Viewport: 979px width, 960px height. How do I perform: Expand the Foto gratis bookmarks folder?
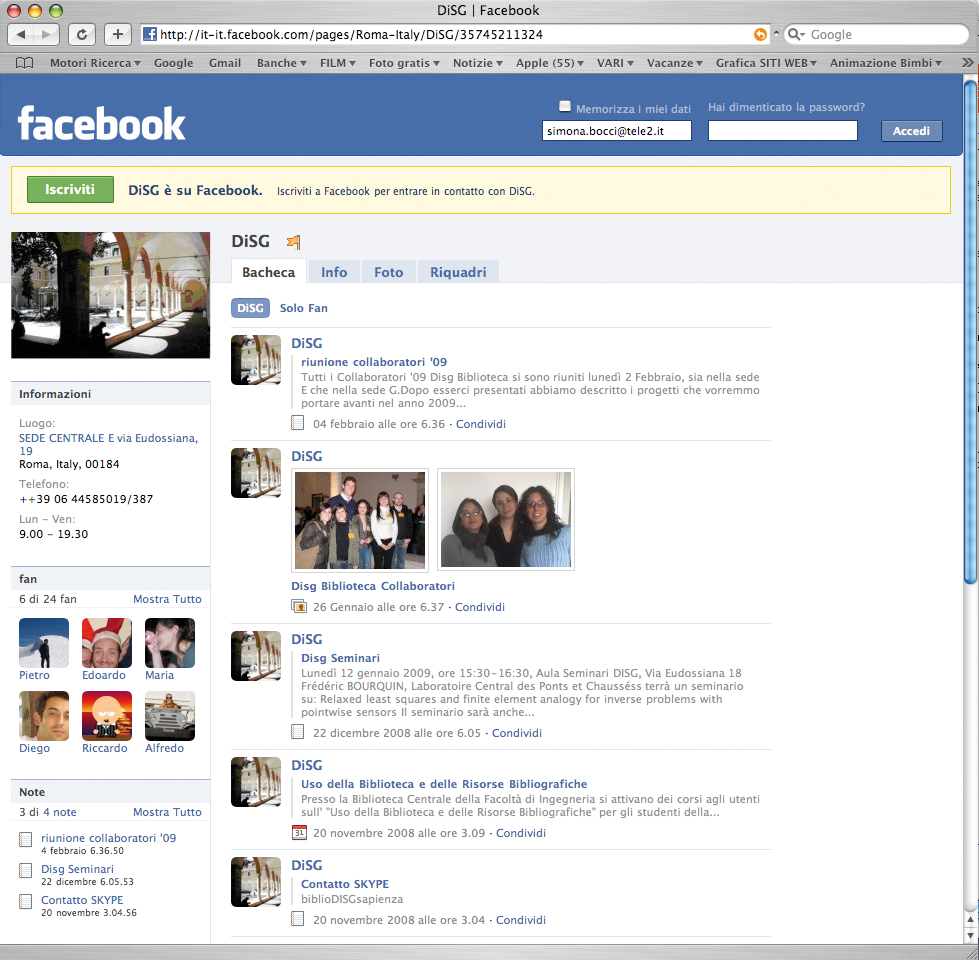click(404, 63)
